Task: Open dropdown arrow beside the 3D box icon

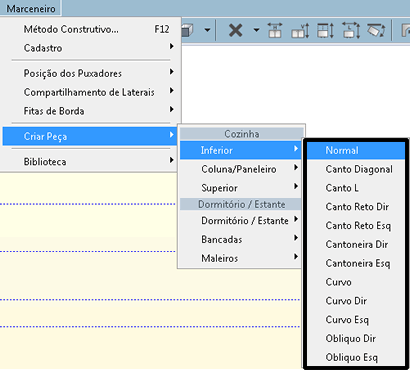Action: (207, 30)
